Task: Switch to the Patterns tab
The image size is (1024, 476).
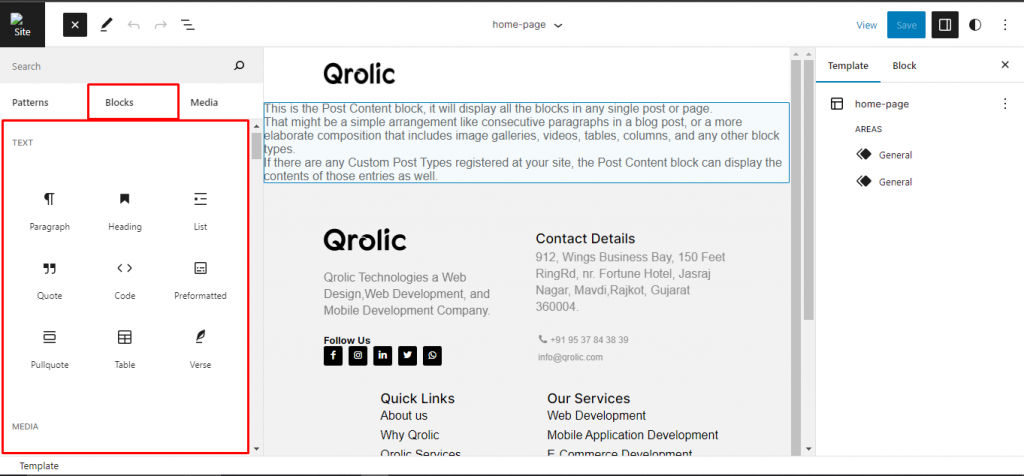Action: point(30,103)
